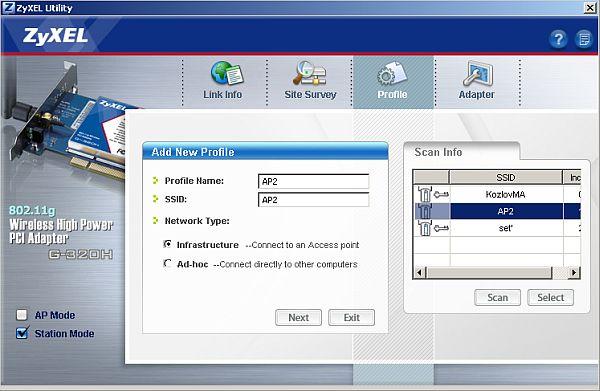This screenshot has width=600, height=391.
Task: Switch to the Adapter tab label
Action: pos(476,94)
